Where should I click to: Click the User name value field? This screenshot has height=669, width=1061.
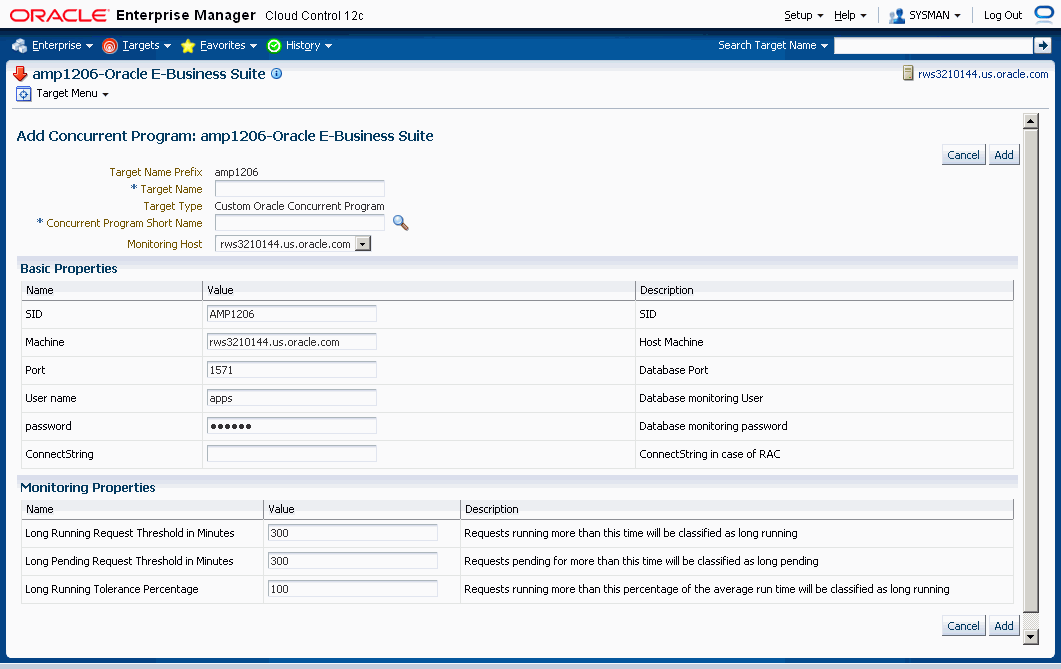[292, 398]
